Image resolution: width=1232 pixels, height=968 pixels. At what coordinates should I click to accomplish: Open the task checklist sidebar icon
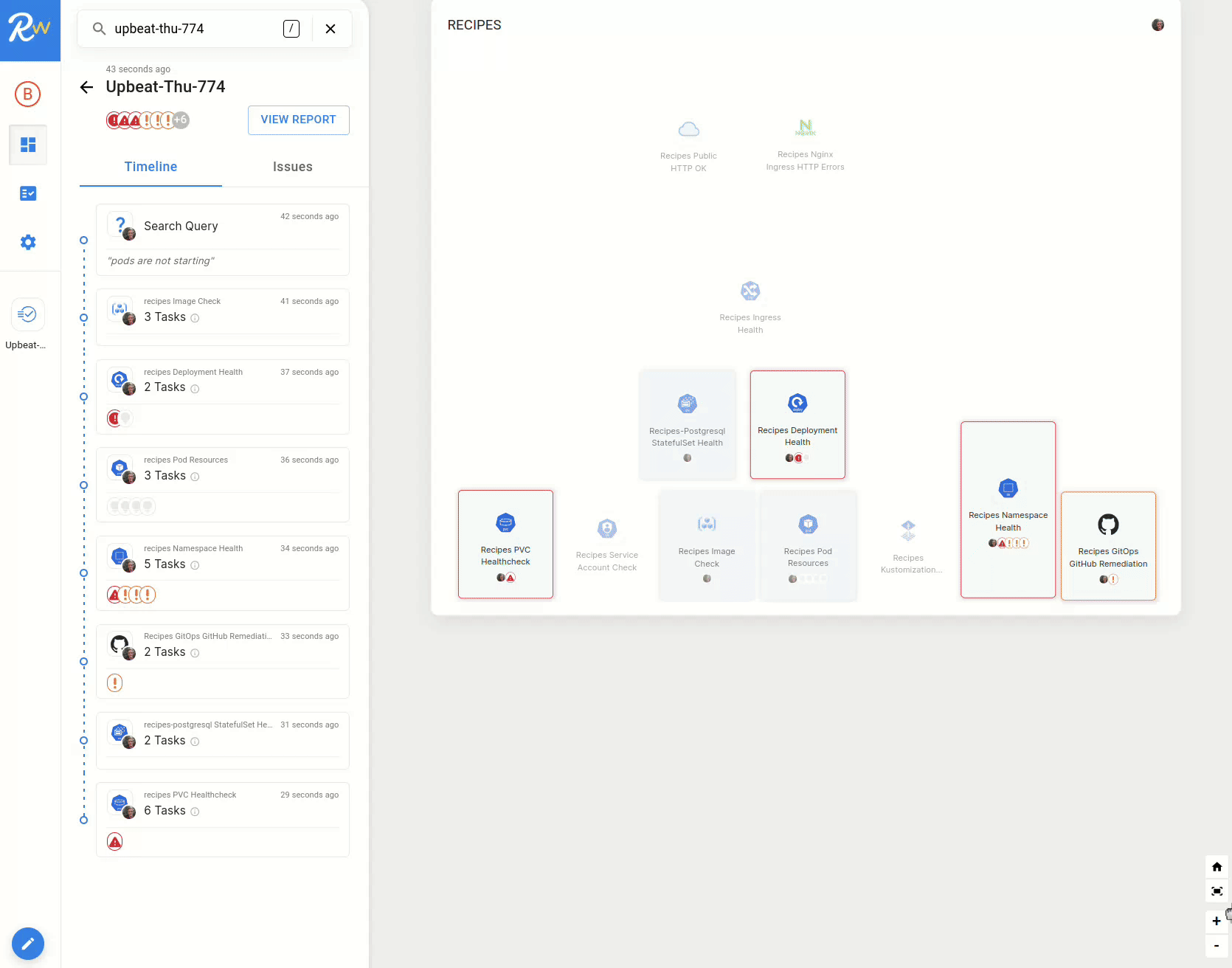(28, 193)
